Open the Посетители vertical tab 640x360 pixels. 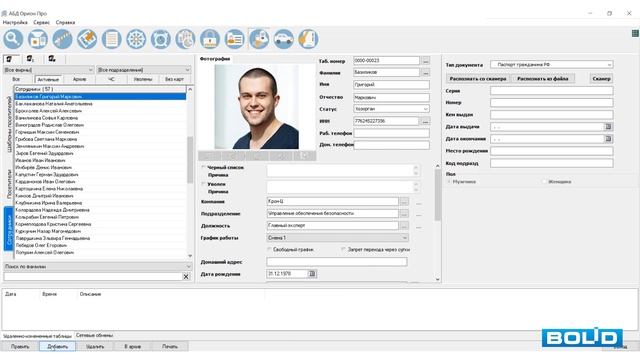9,184
